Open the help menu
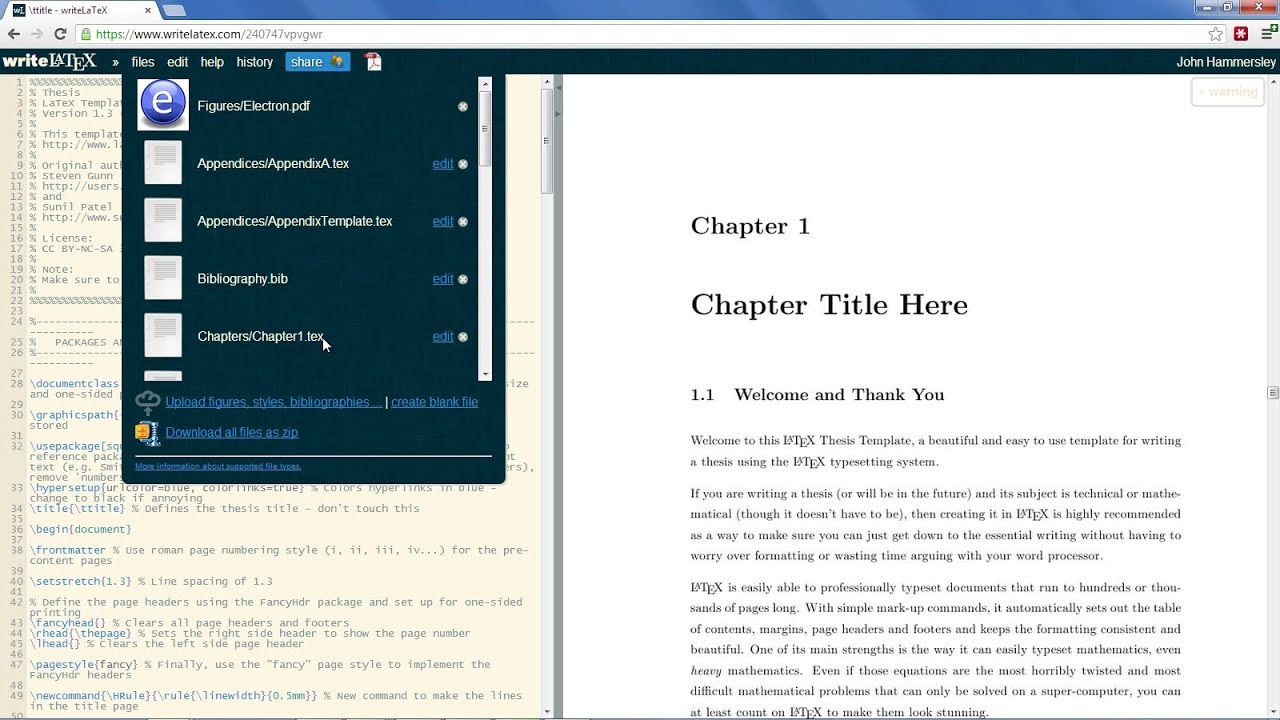 212,62
